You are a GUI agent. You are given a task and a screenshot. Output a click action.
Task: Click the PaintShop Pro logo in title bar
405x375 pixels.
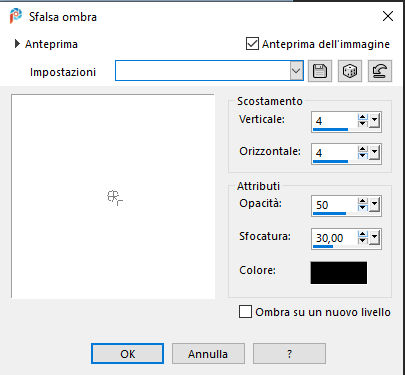[x=16, y=16]
